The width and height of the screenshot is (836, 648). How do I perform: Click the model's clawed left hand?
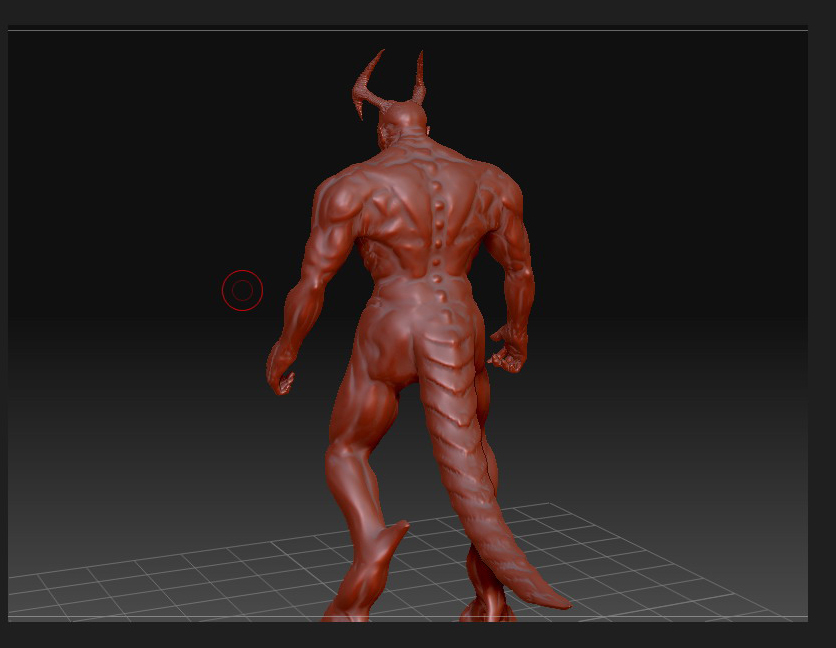pyautogui.click(x=279, y=368)
